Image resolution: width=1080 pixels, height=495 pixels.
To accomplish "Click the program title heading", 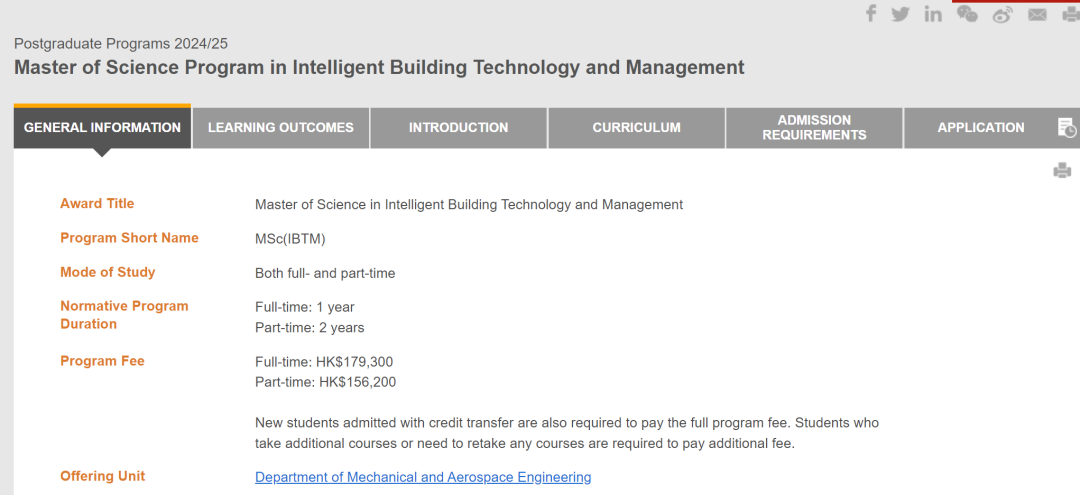I will 379,68.
